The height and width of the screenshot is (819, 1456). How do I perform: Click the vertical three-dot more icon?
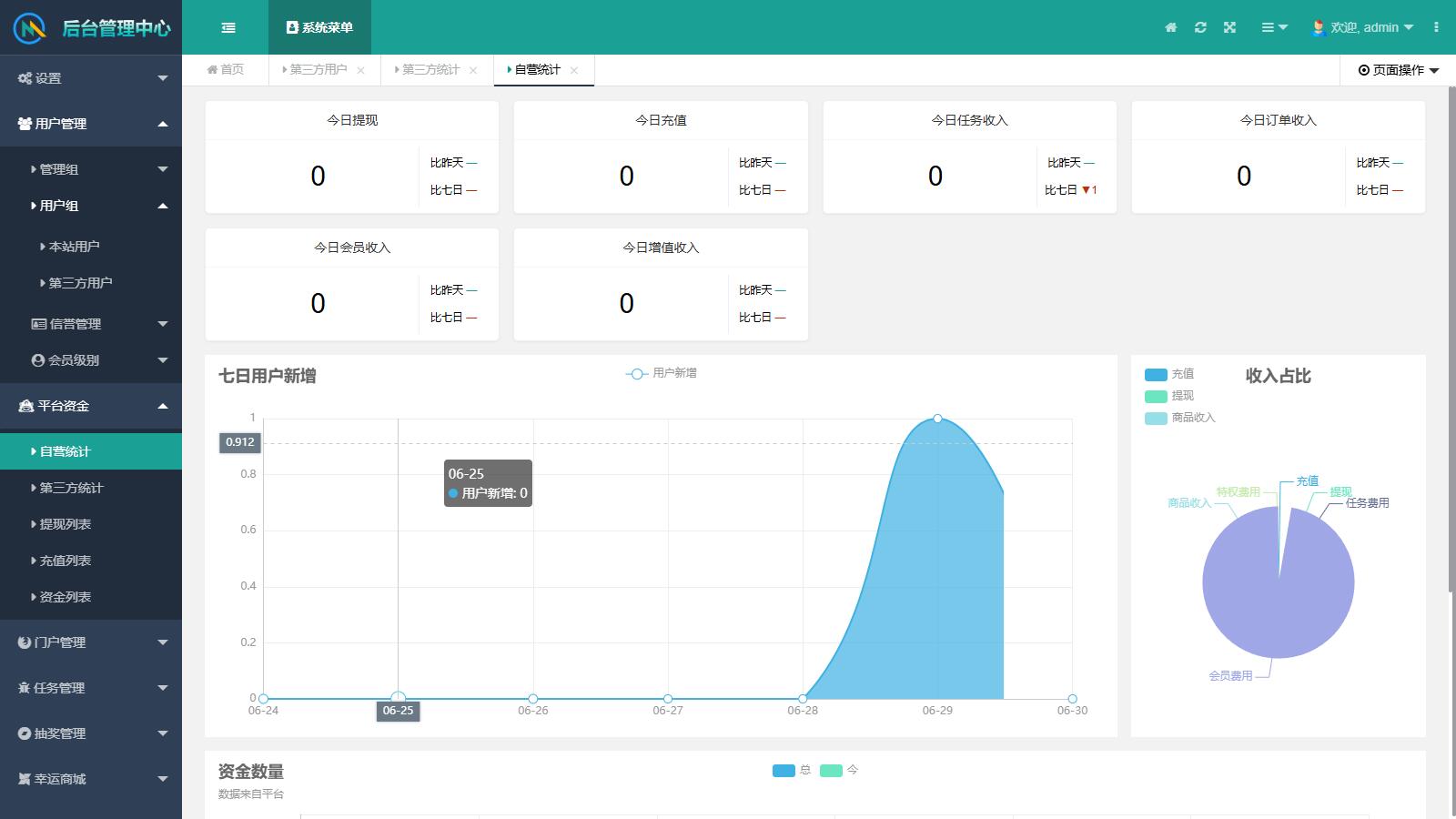pyautogui.click(x=1436, y=27)
